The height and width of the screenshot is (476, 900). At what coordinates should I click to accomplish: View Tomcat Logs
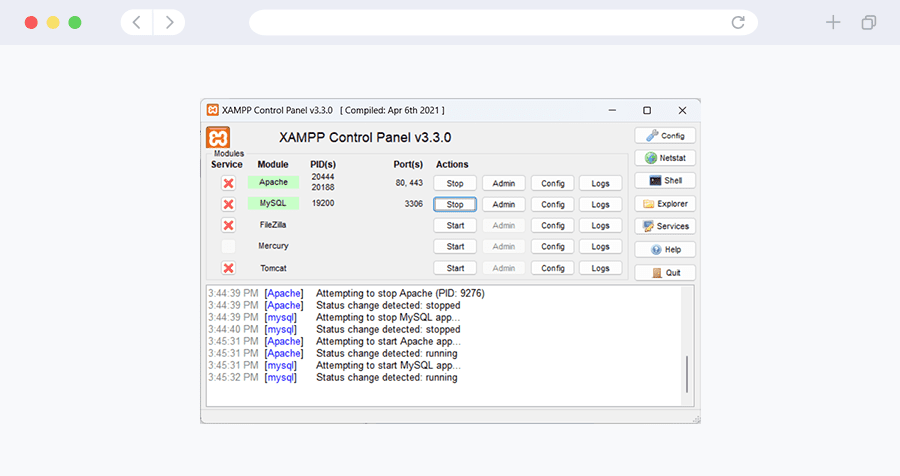600,268
